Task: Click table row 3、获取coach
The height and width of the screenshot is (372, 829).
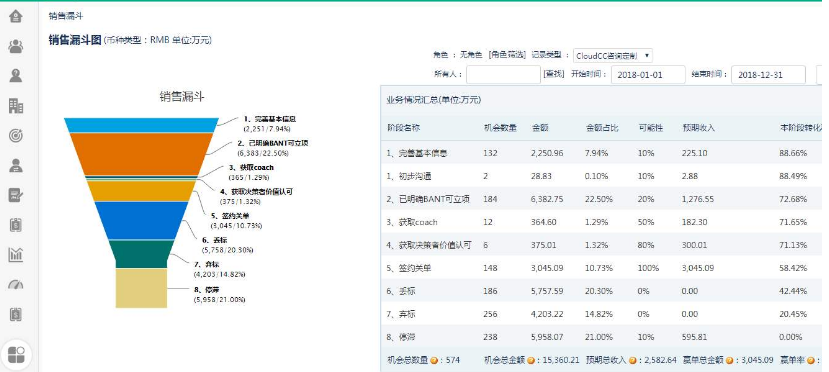Action: point(601,222)
